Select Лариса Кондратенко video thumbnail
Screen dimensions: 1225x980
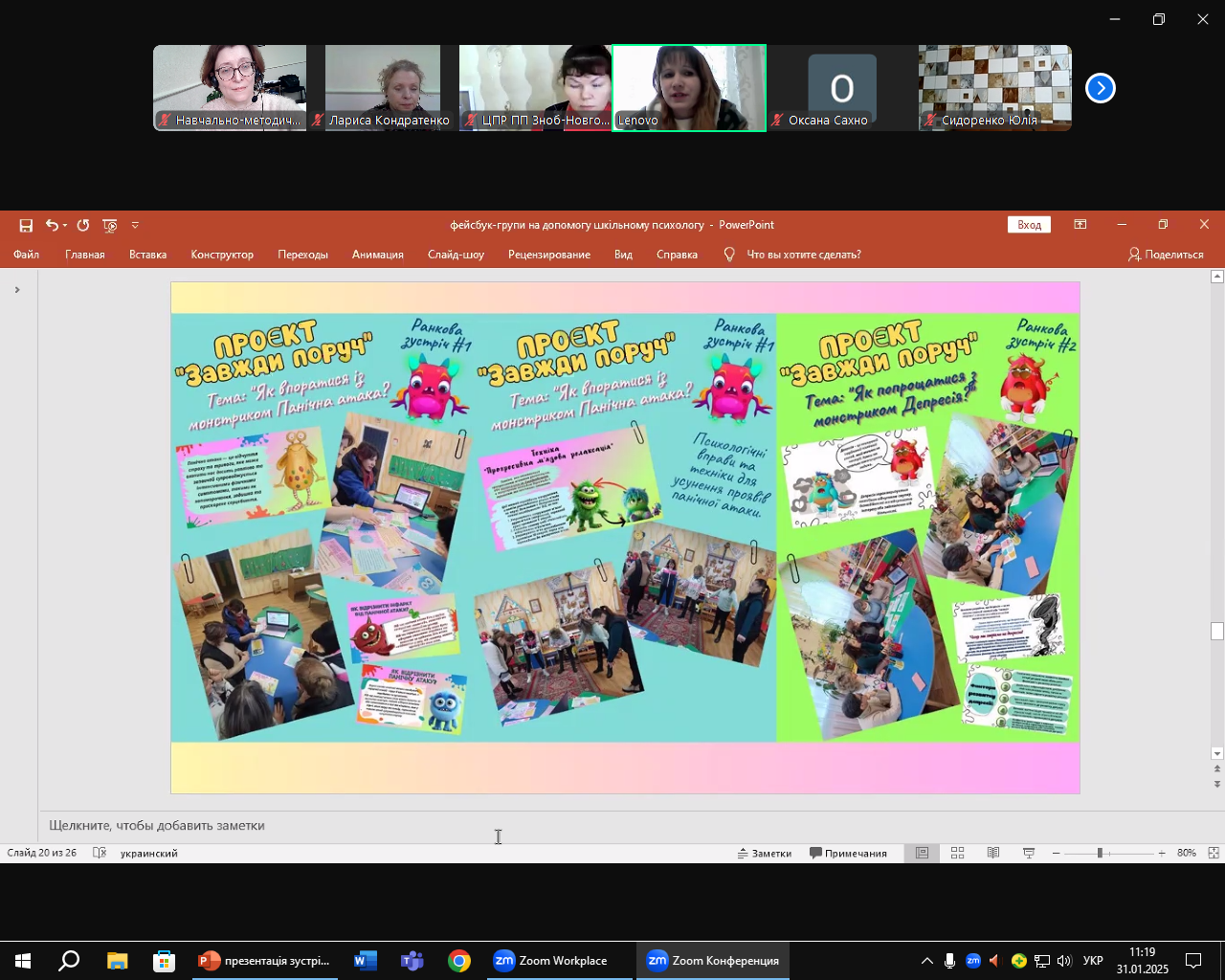[383, 88]
